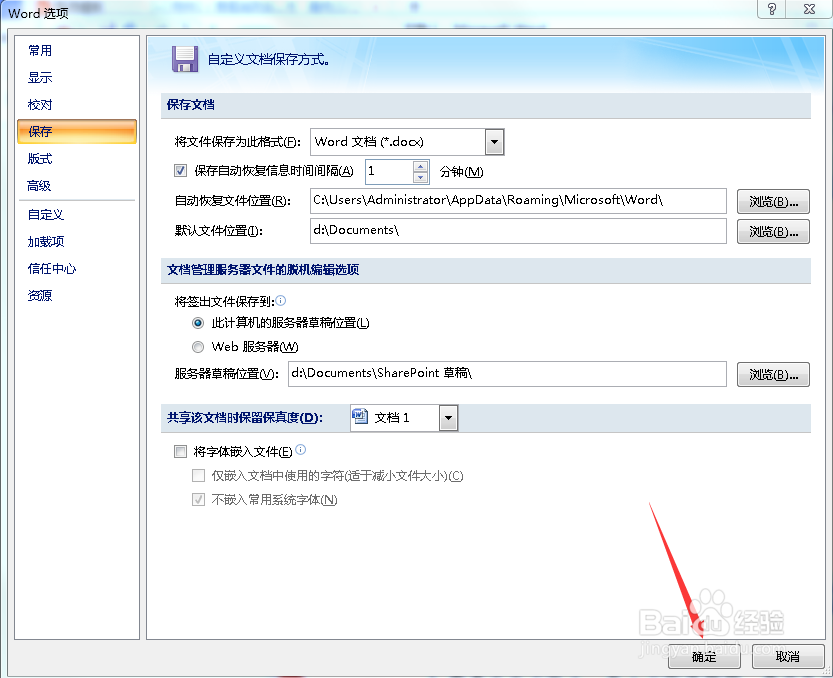Browse for the 服务器草稿位置 folder
Screen dimensions: 833x678
pos(773,375)
